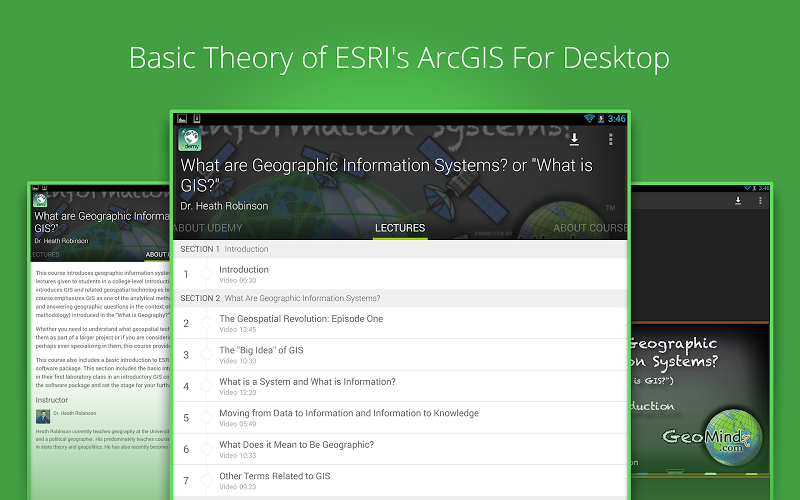
Task: Open The Geospatial Revolution: Episode One
Action: (x=400, y=323)
